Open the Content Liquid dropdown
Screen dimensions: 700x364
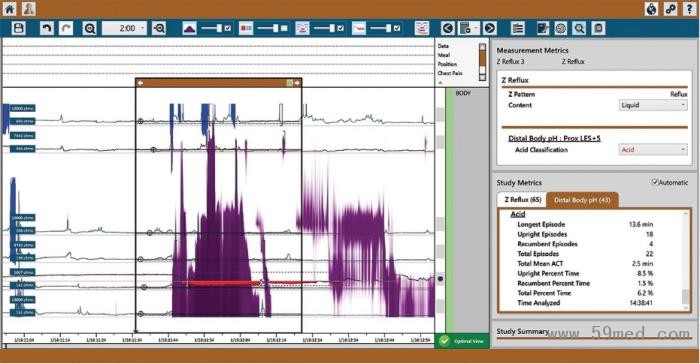point(653,105)
